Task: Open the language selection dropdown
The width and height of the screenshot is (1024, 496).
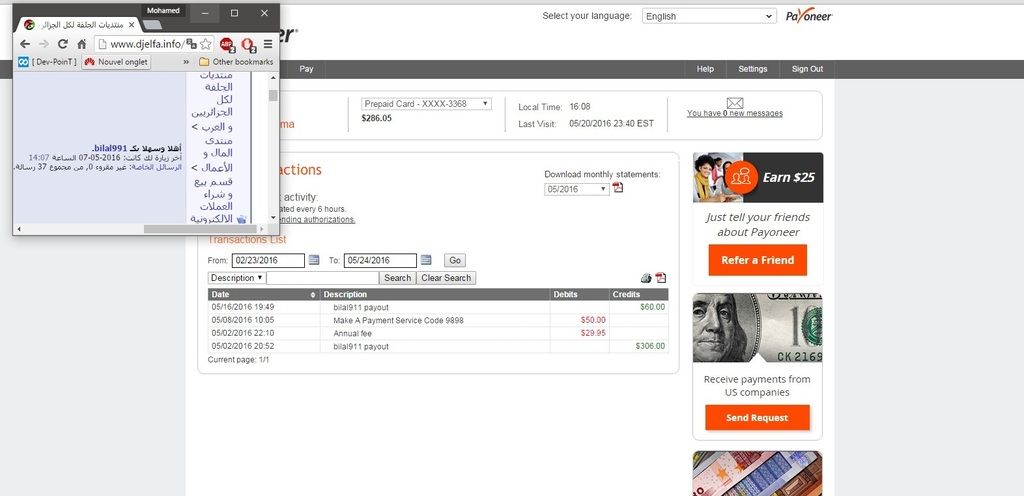Action: (x=709, y=16)
